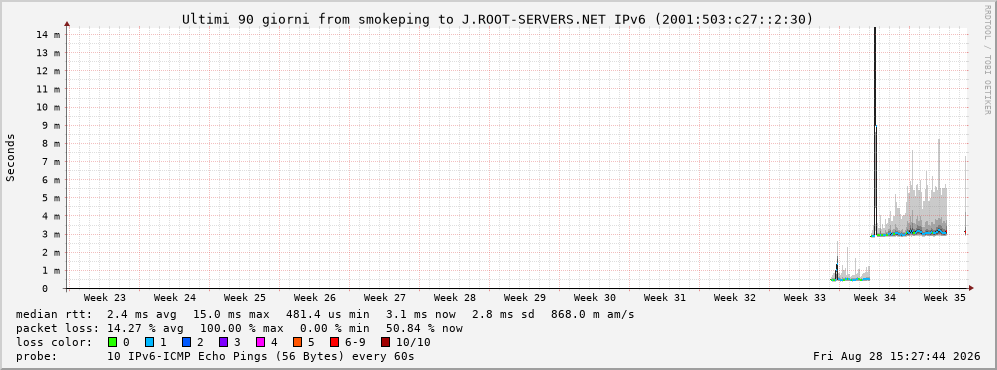Viewport: 997px width, 370px height.
Task: Click the blue loss 2 swatch
Action: click(186, 342)
